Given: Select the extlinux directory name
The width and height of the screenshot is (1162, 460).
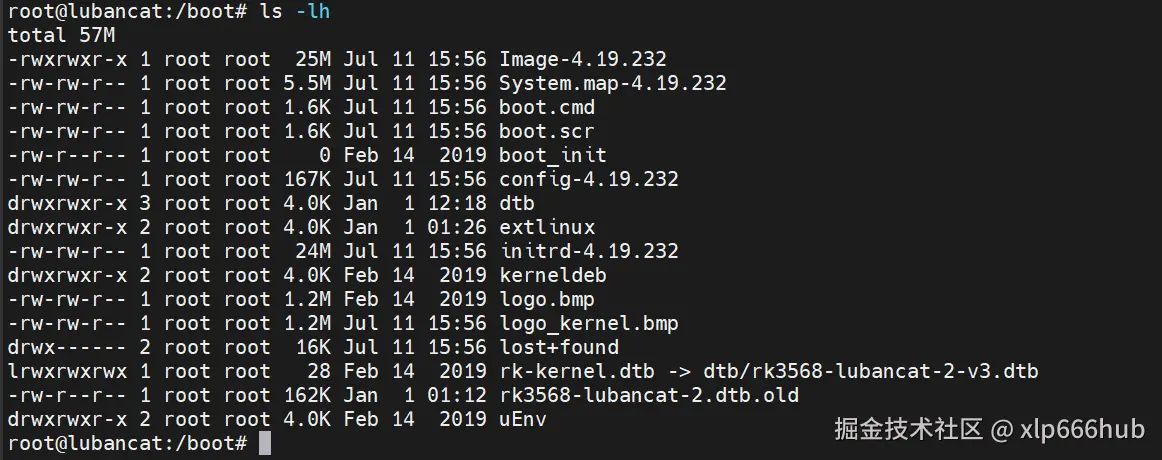Looking at the screenshot, I should pyautogui.click(x=546, y=227).
